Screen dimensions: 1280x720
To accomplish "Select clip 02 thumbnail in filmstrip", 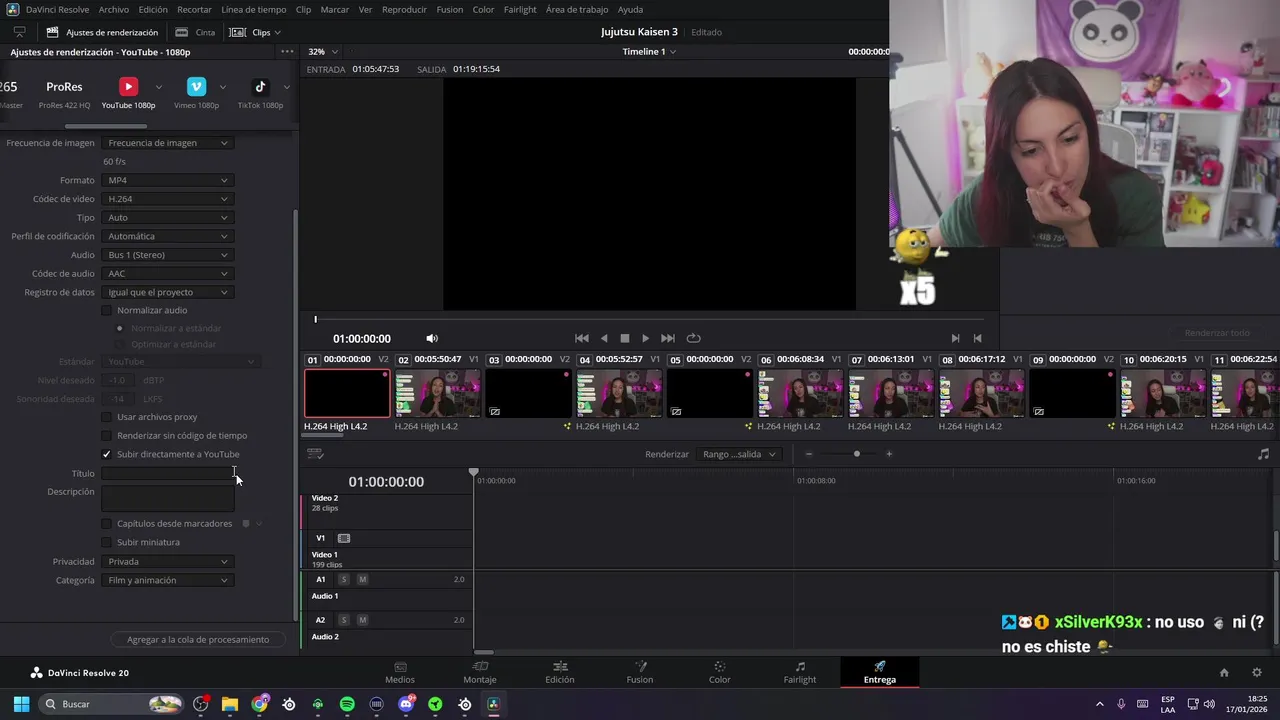I will click(437, 394).
